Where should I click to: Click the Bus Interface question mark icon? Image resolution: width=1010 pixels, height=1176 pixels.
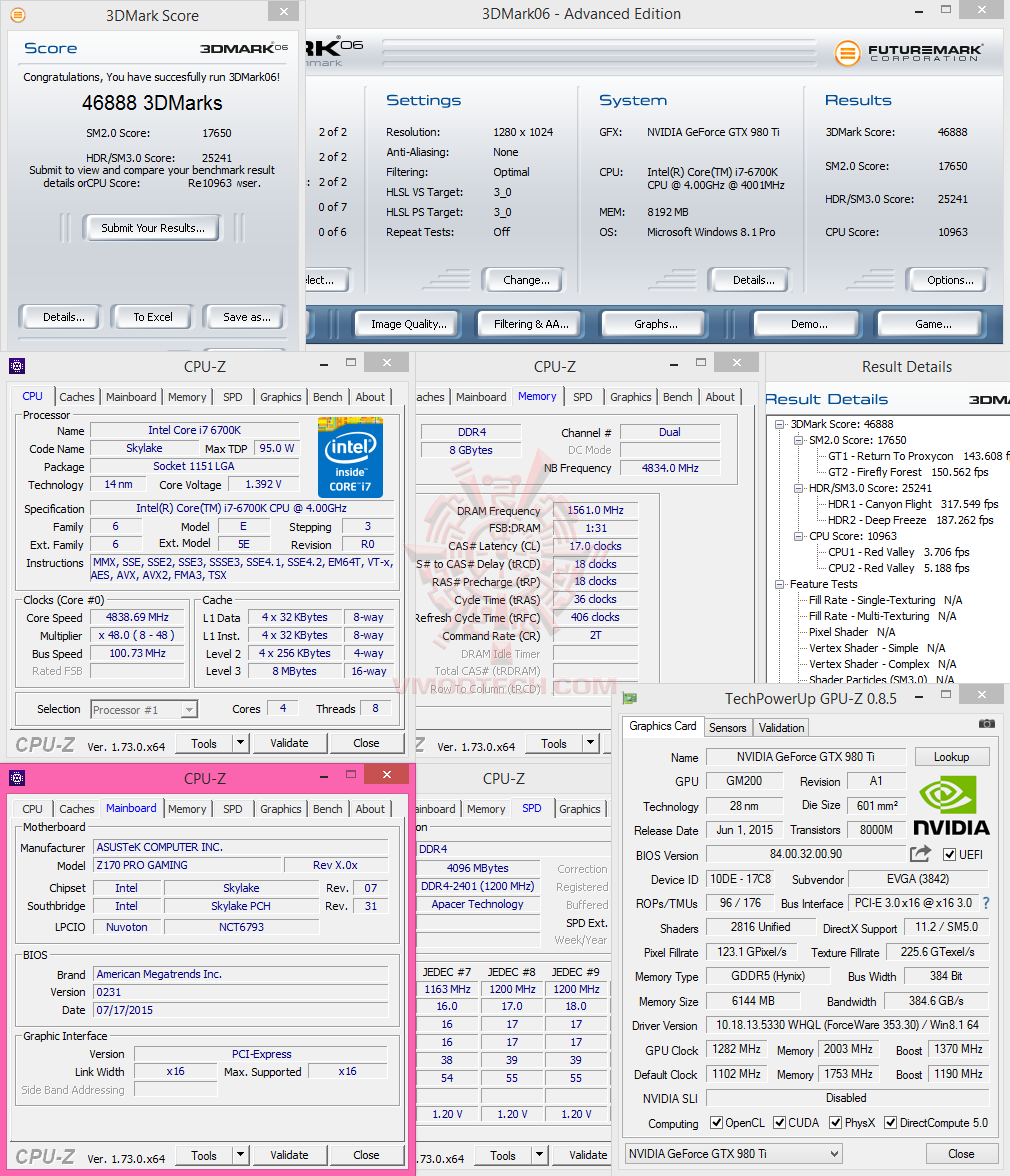click(x=986, y=903)
